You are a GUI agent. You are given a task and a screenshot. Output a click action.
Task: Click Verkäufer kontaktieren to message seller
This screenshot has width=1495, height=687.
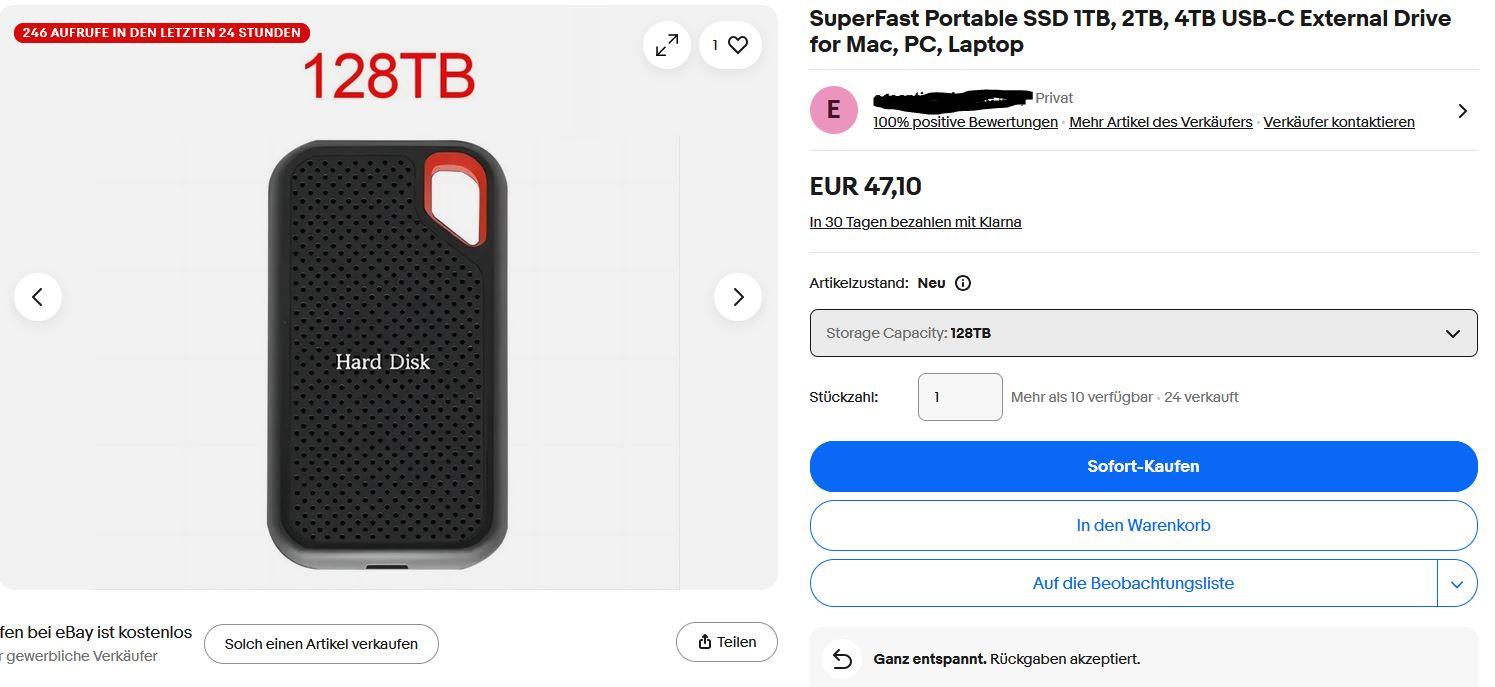tap(1339, 122)
